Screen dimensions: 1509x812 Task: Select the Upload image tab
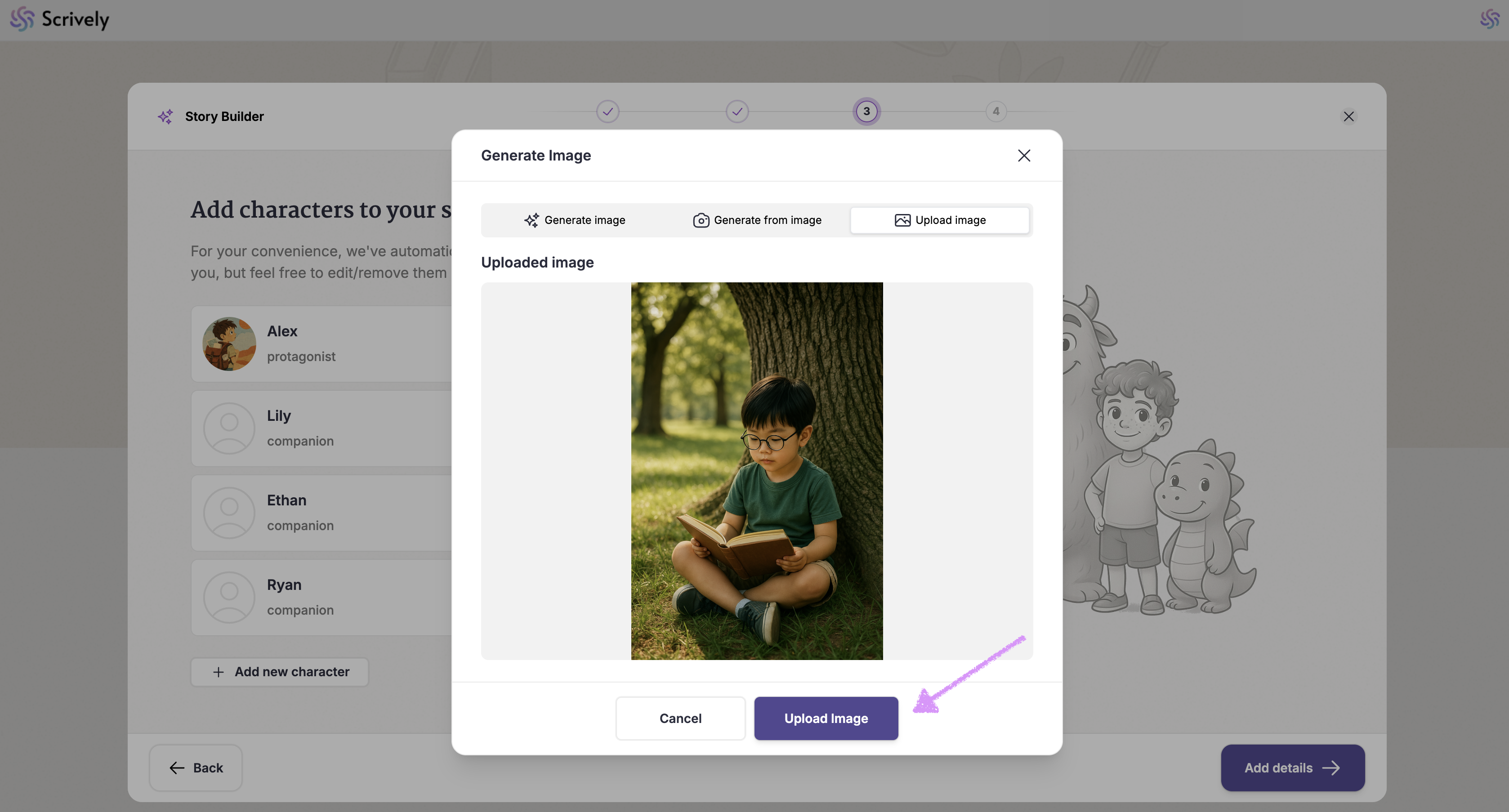point(940,220)
